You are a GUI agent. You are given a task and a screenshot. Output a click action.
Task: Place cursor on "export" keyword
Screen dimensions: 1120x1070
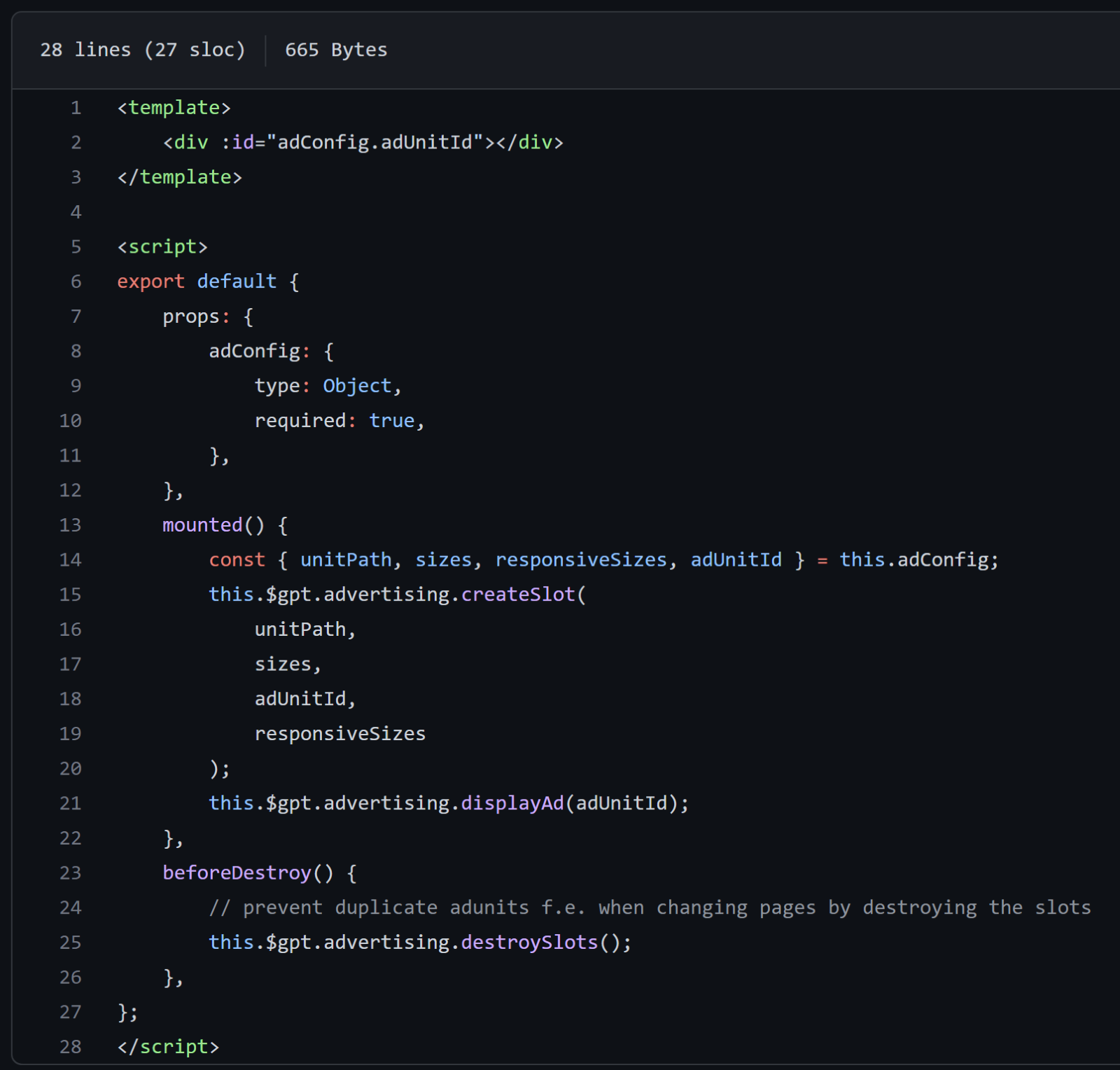pyautogui.click(x=150, y=282)
